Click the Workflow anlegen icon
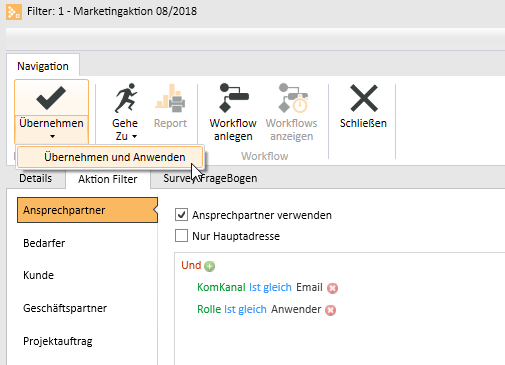Image resolution: width=505 pixels, height=365 pixels. coord(234,98)
